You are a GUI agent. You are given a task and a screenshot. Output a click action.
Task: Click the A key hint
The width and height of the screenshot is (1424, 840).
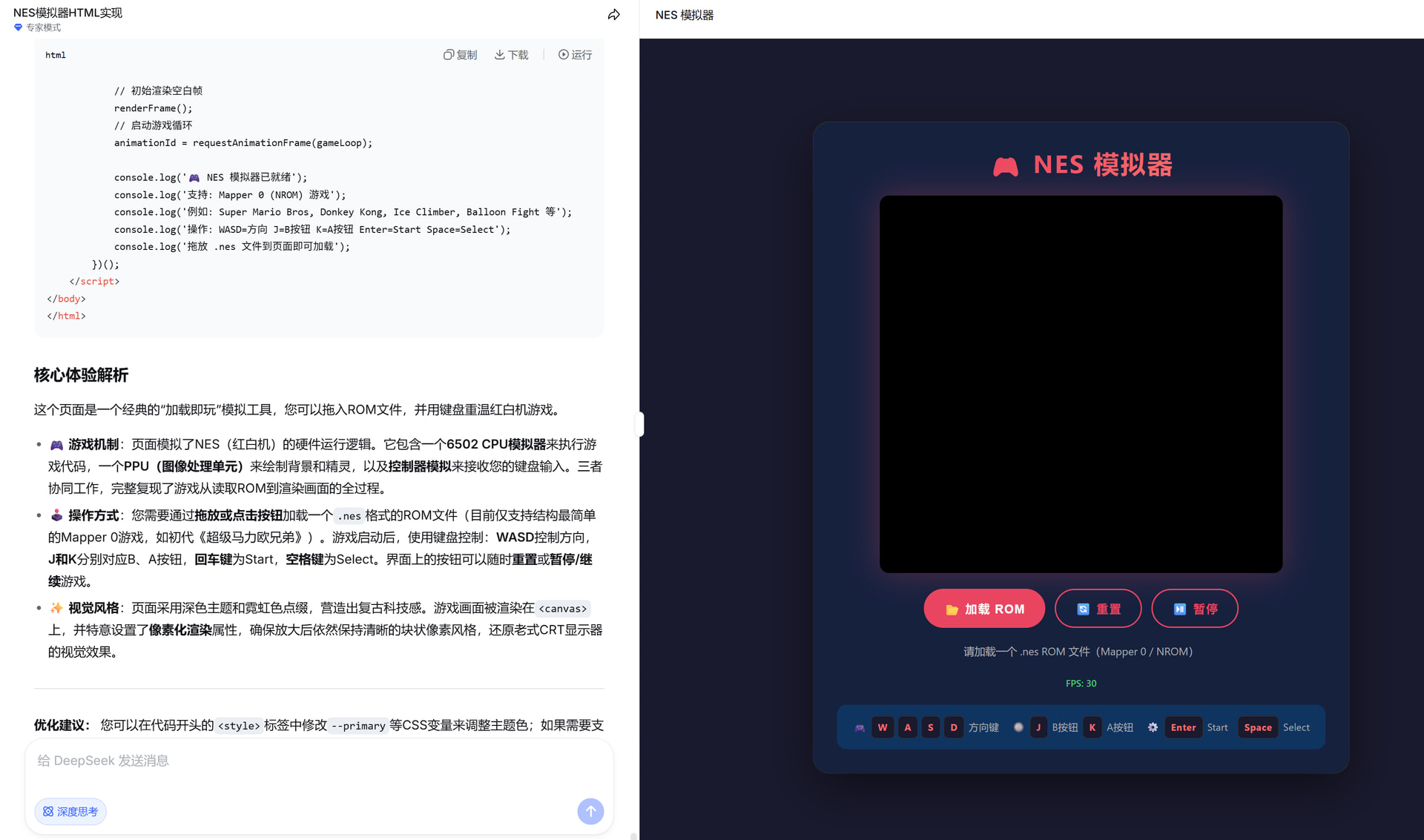tap(907, 727)
